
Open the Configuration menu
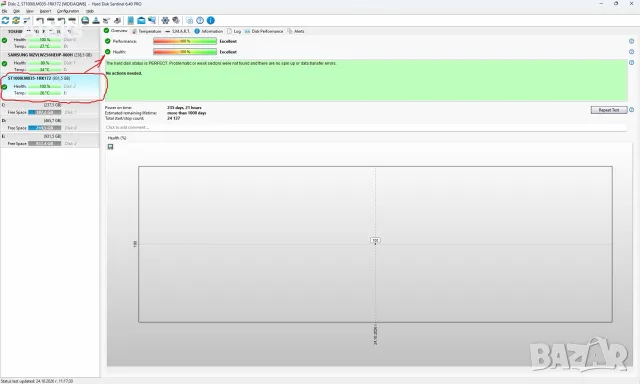click(x=68, y=11)
